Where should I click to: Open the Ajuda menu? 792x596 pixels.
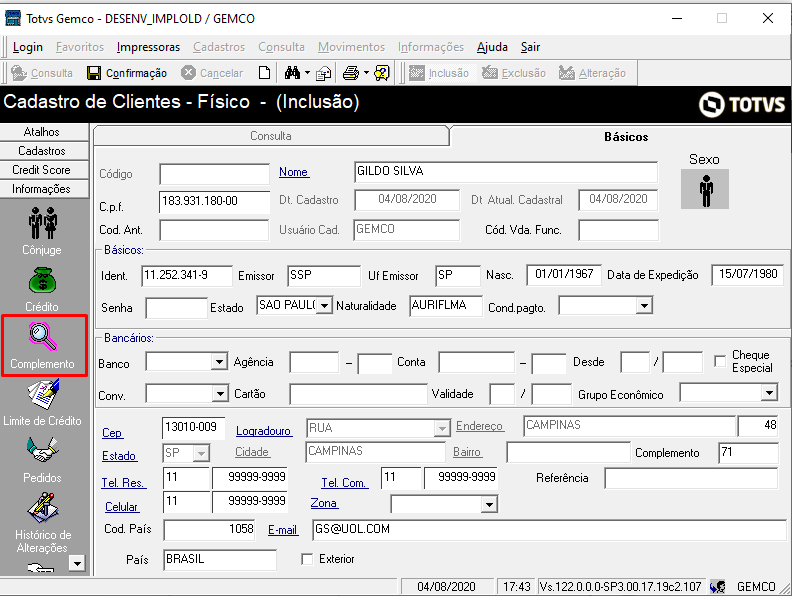point(492,47)
